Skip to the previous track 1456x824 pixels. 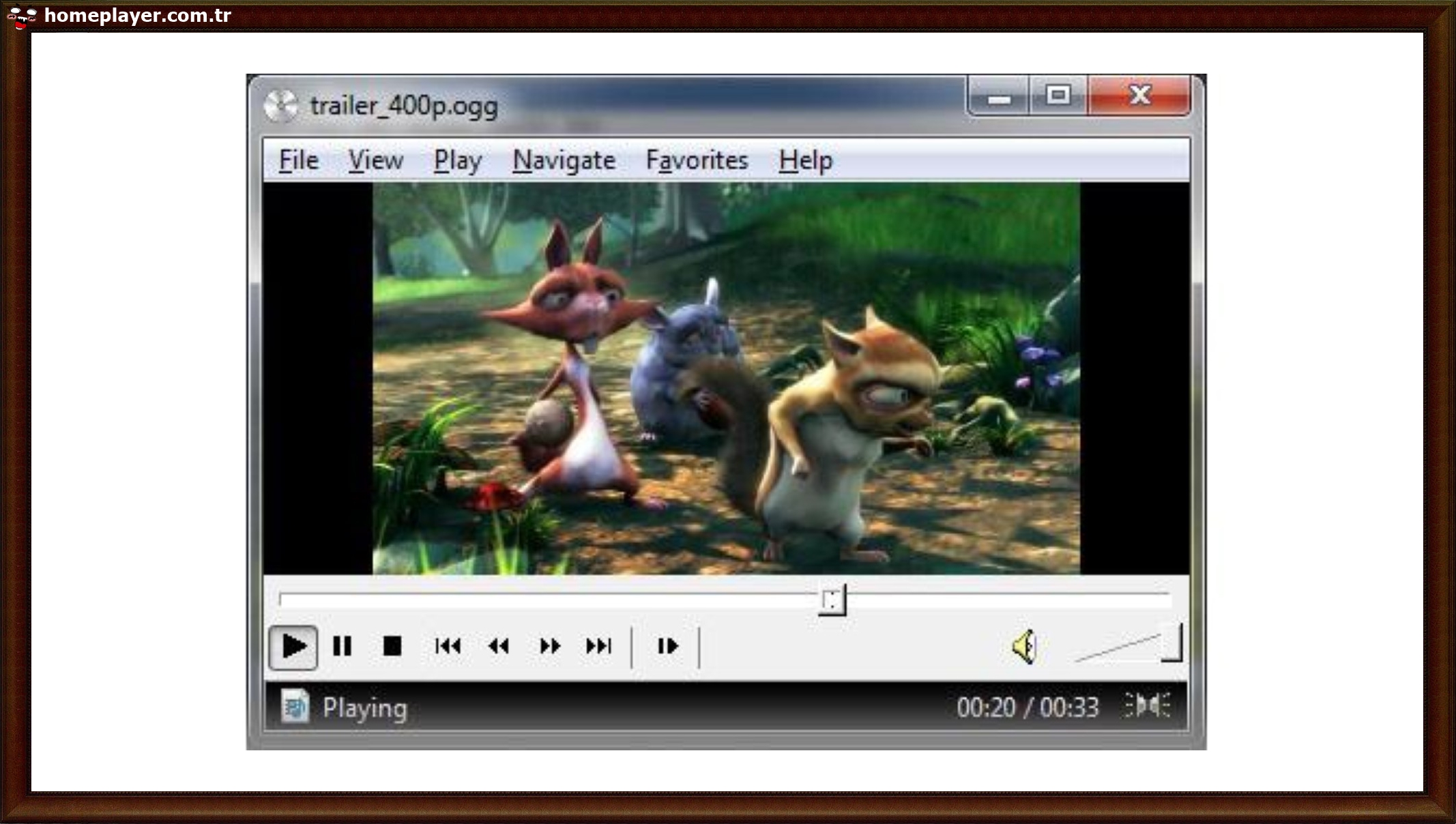448,647
